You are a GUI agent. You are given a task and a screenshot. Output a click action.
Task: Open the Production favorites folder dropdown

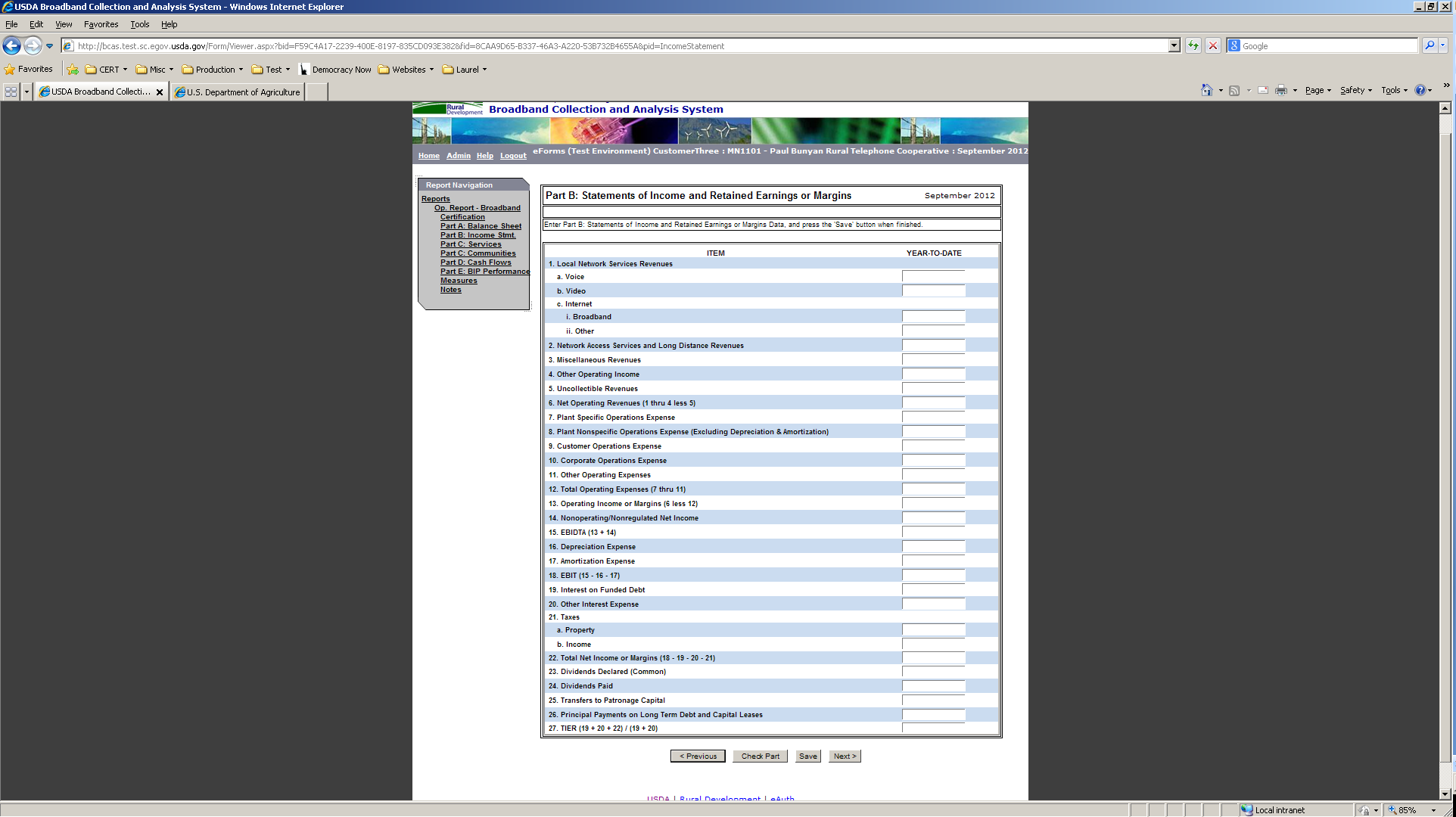click(x=213, y=70)
